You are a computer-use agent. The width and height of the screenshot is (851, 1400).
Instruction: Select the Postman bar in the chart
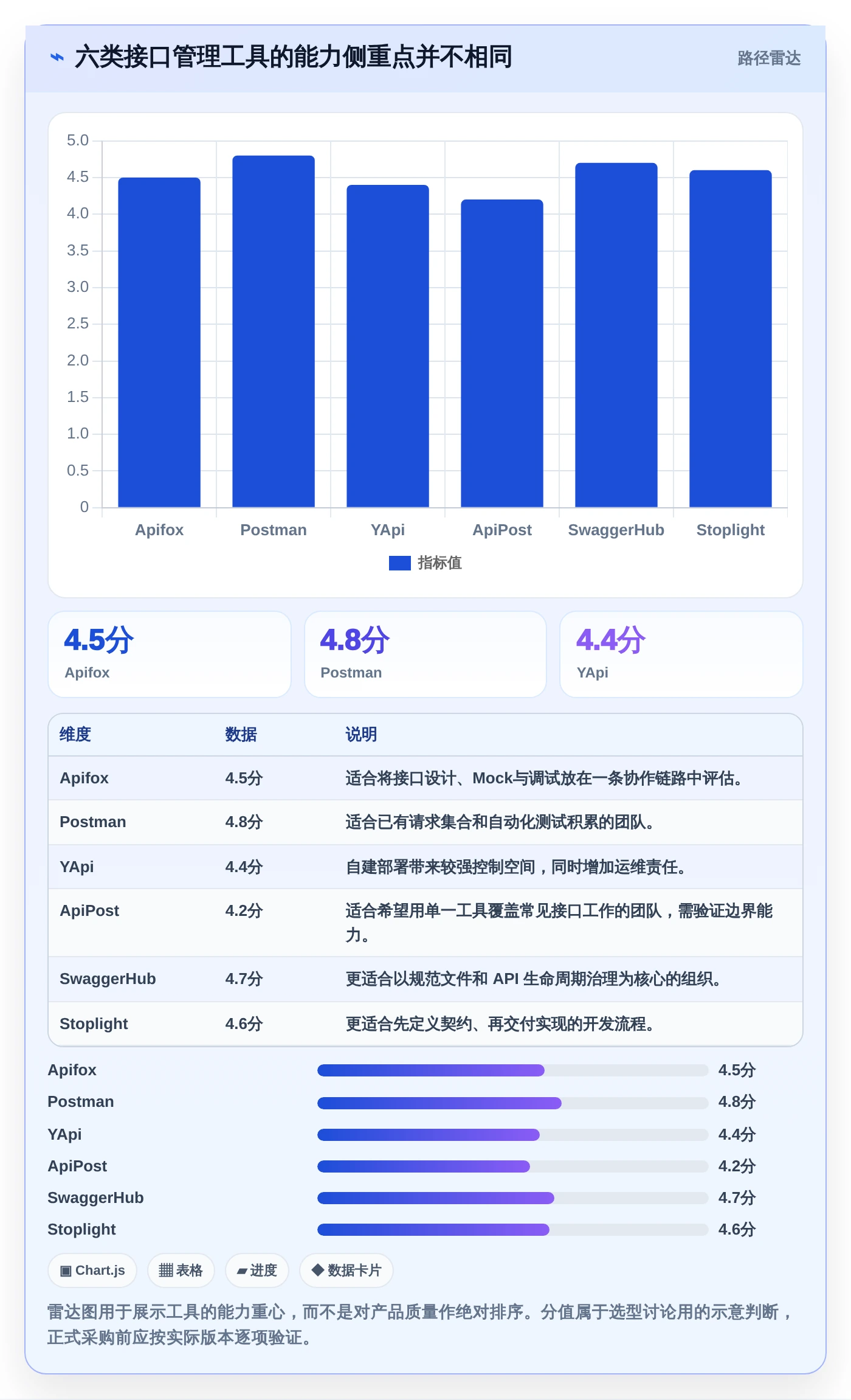pos(274,331)
